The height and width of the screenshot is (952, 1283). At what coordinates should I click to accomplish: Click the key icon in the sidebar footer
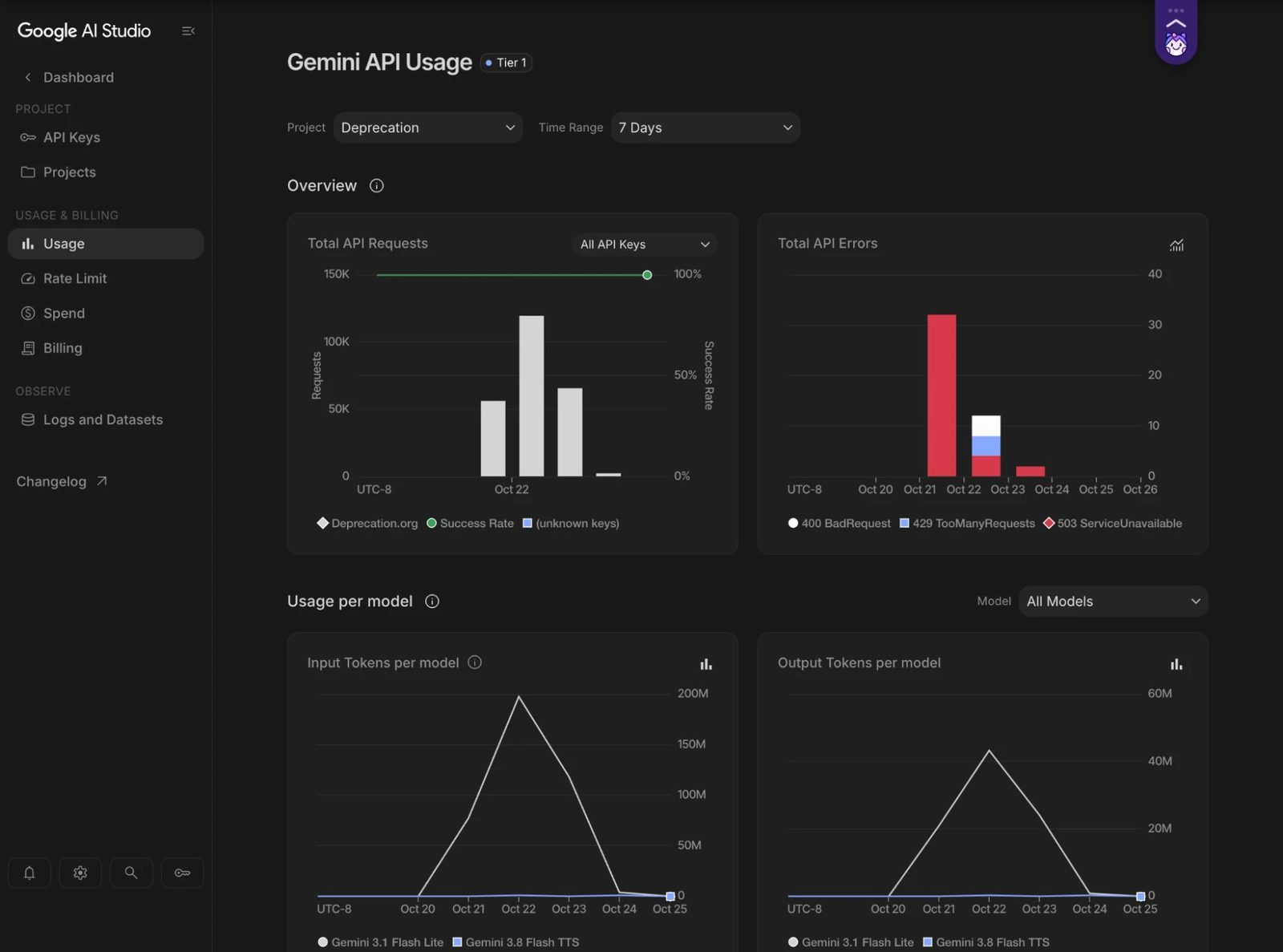182,873
